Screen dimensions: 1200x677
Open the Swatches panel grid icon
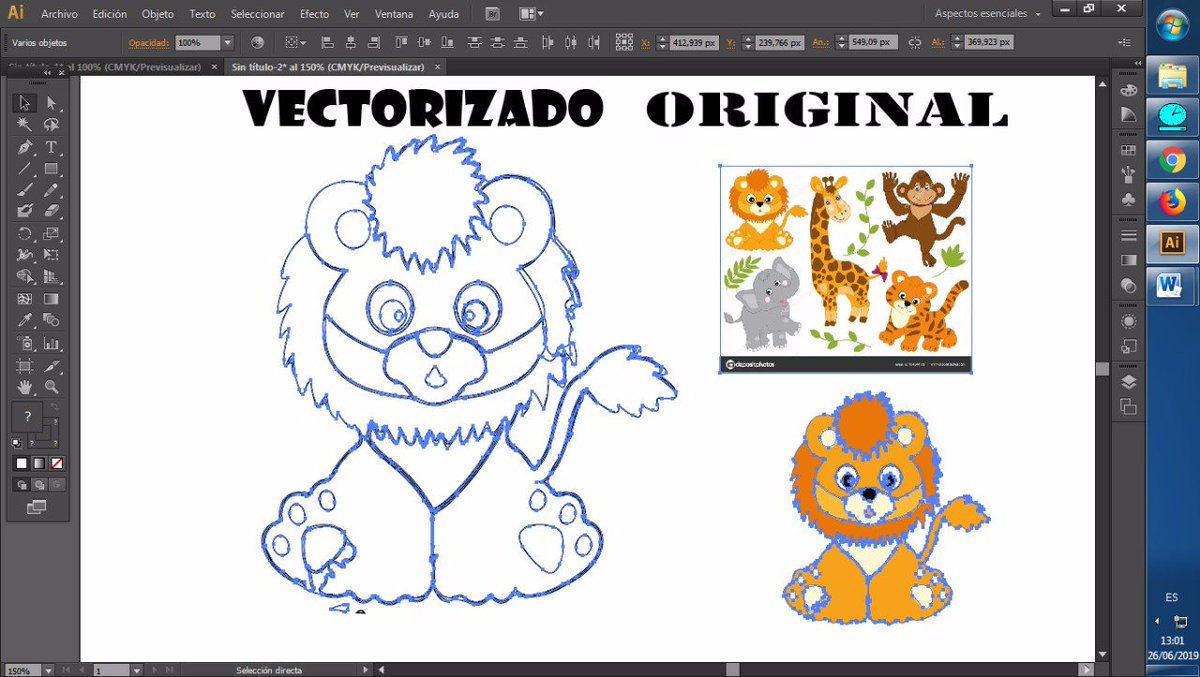[x=1129, y=150]
